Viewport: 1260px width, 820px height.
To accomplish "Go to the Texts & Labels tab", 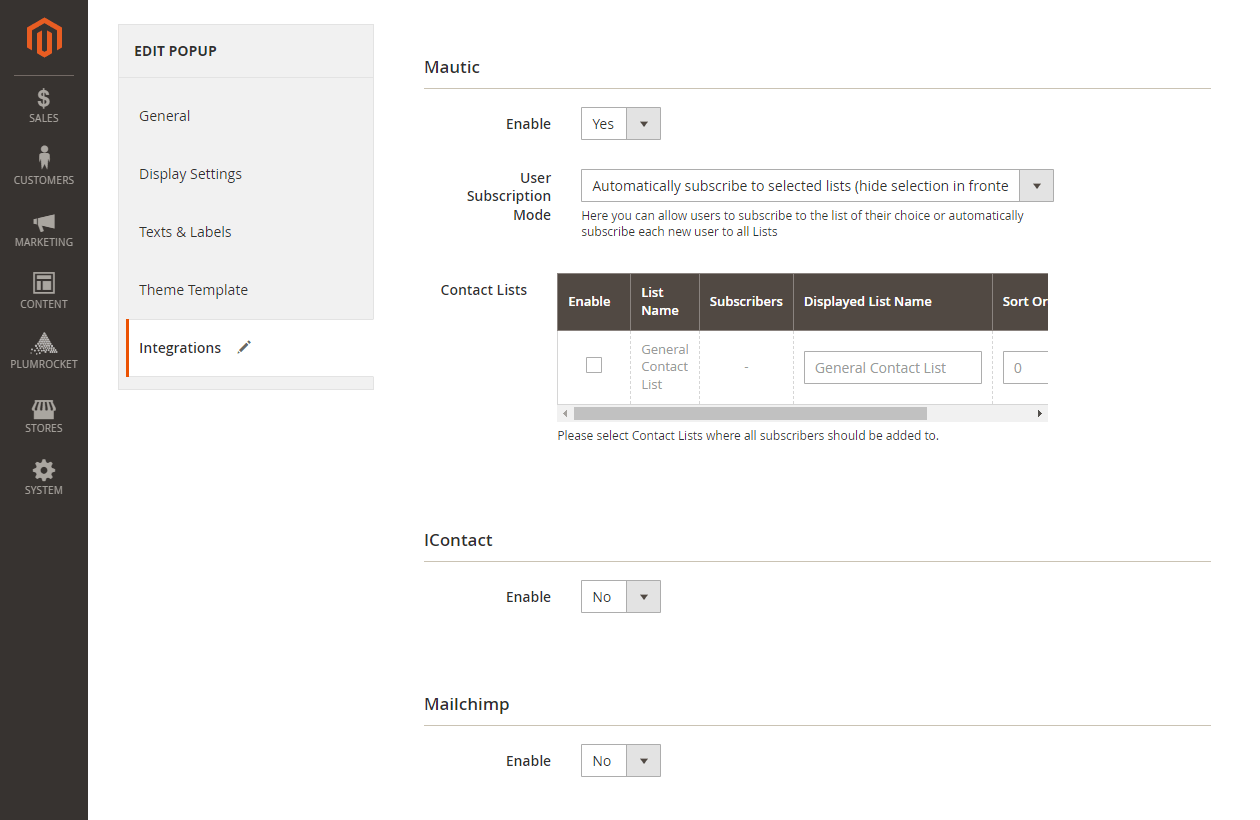I will 185,232.
